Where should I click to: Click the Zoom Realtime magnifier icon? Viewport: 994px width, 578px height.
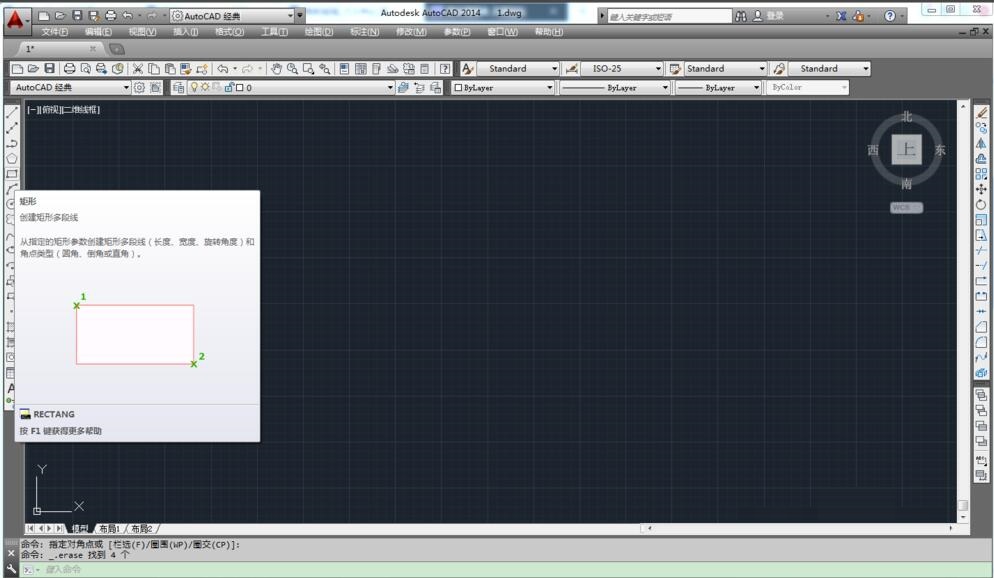[x=292, y=68]
